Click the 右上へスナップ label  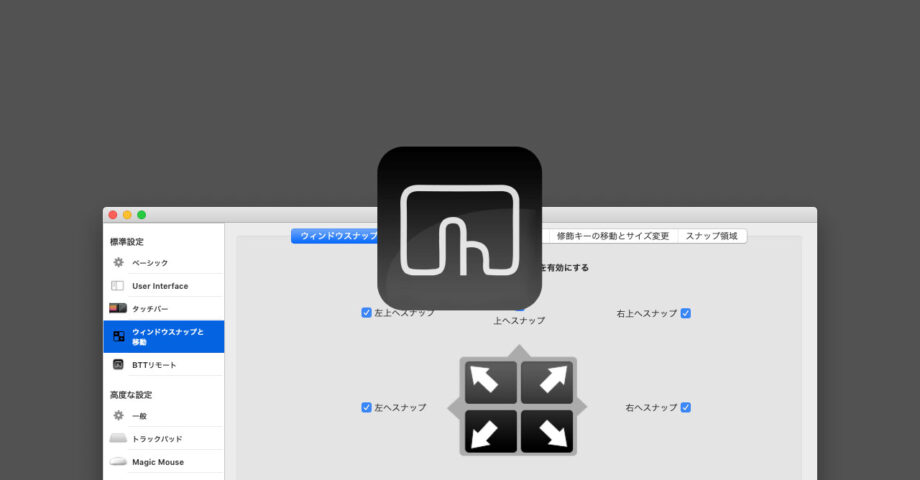pos(647,313)
